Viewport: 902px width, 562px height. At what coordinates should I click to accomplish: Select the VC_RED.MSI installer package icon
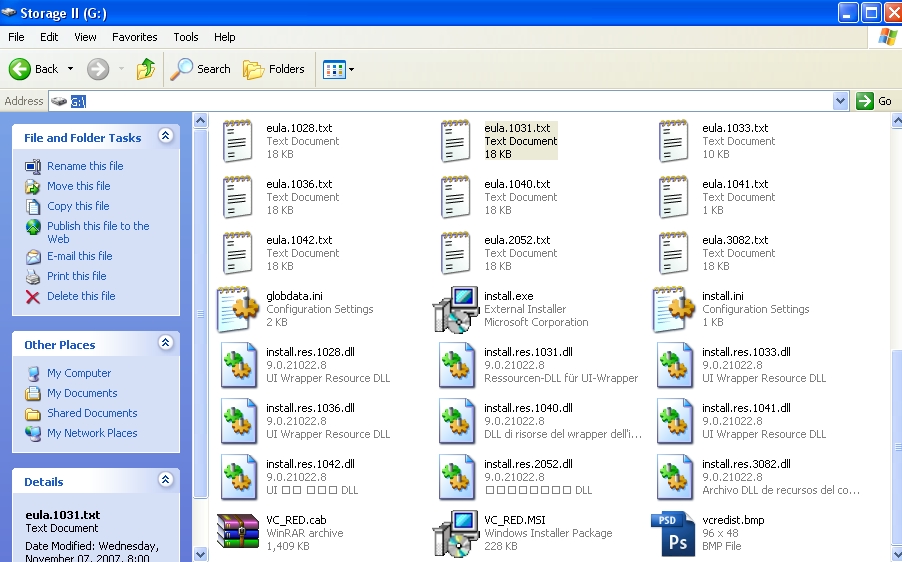(x=456, y=533)
